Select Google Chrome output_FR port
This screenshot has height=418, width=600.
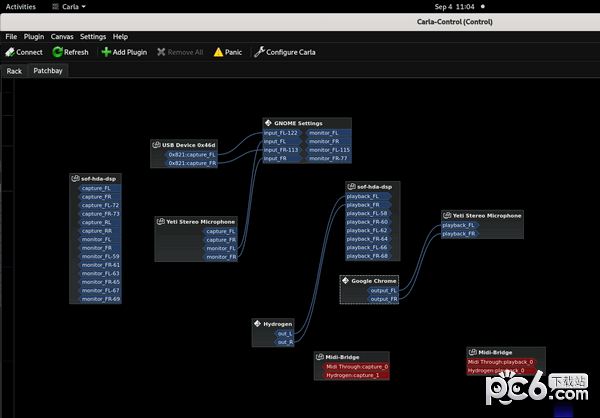click(383, 299)
